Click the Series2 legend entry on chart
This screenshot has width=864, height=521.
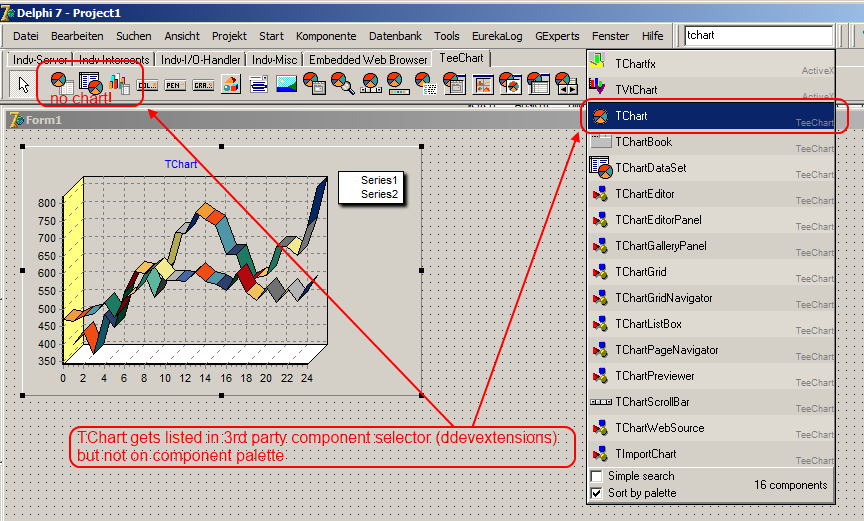[x=379, y=194]
